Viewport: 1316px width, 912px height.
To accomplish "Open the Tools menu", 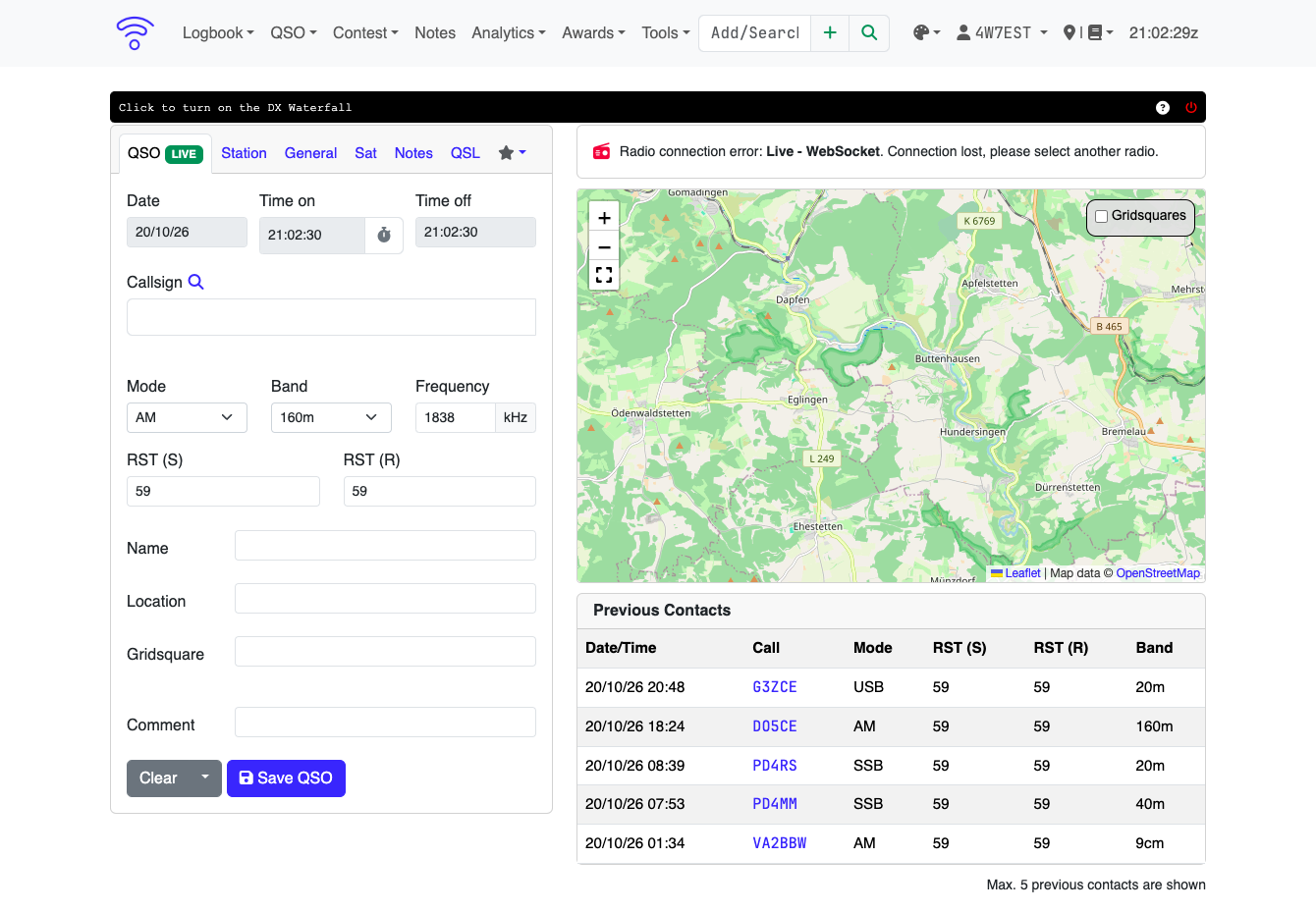I will tap(666, 32).
